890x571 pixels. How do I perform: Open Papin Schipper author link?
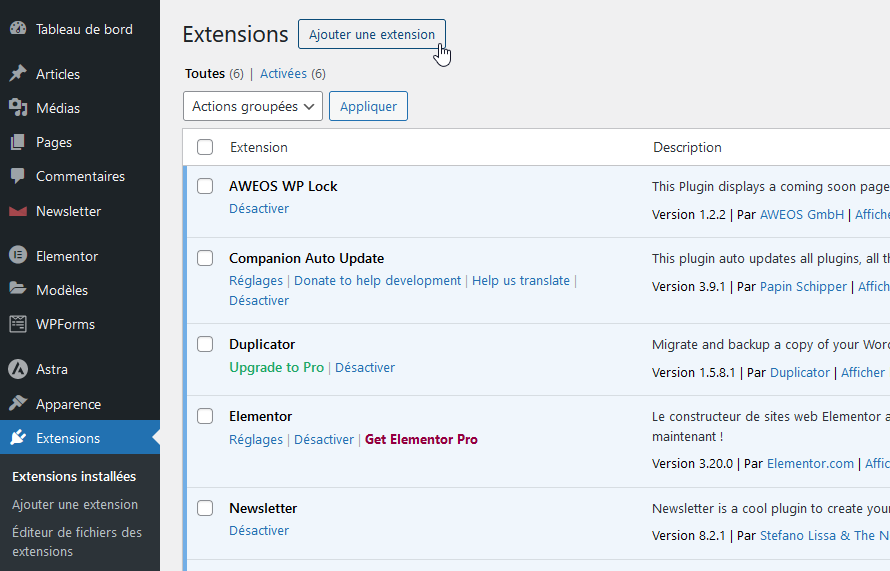click(803, 286)
